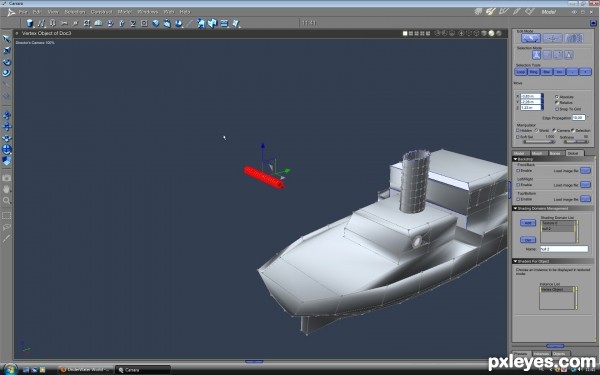Click the Add shading domain button
Image resolution: width=600 pixels, height=375 pixels.
[528, 223]
